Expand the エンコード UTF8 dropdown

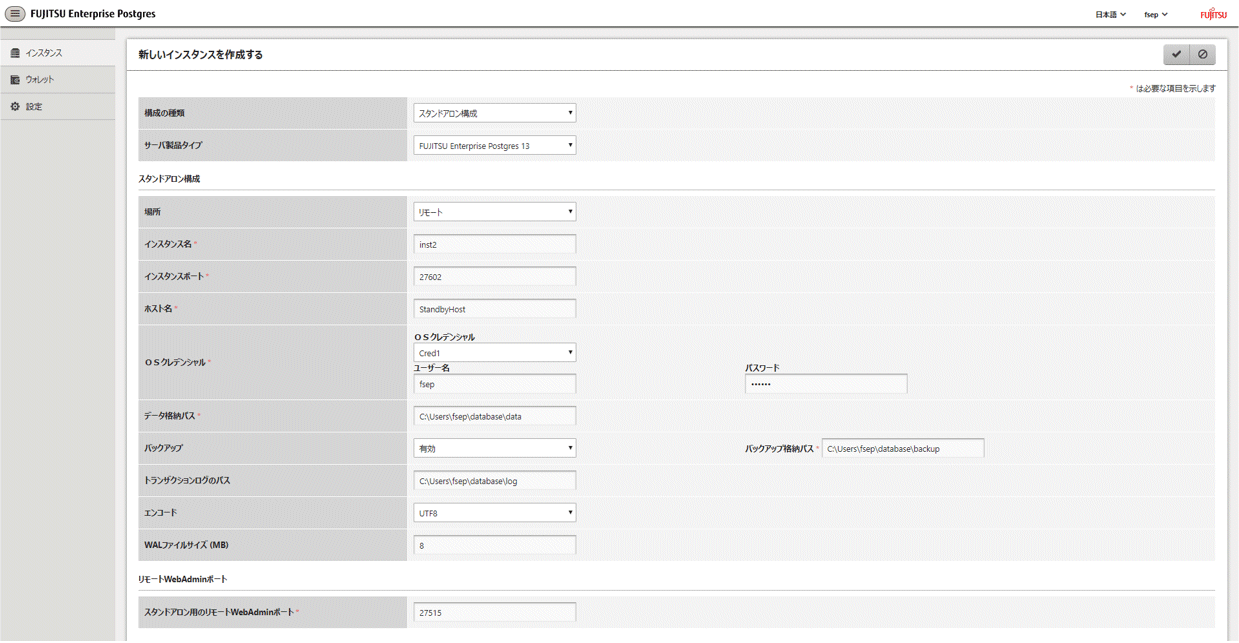coord(495,513)
